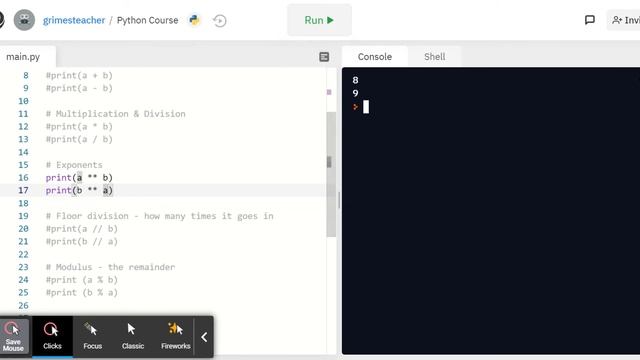Click the user avatar icon
640x360 pixels.
point(24,20)
